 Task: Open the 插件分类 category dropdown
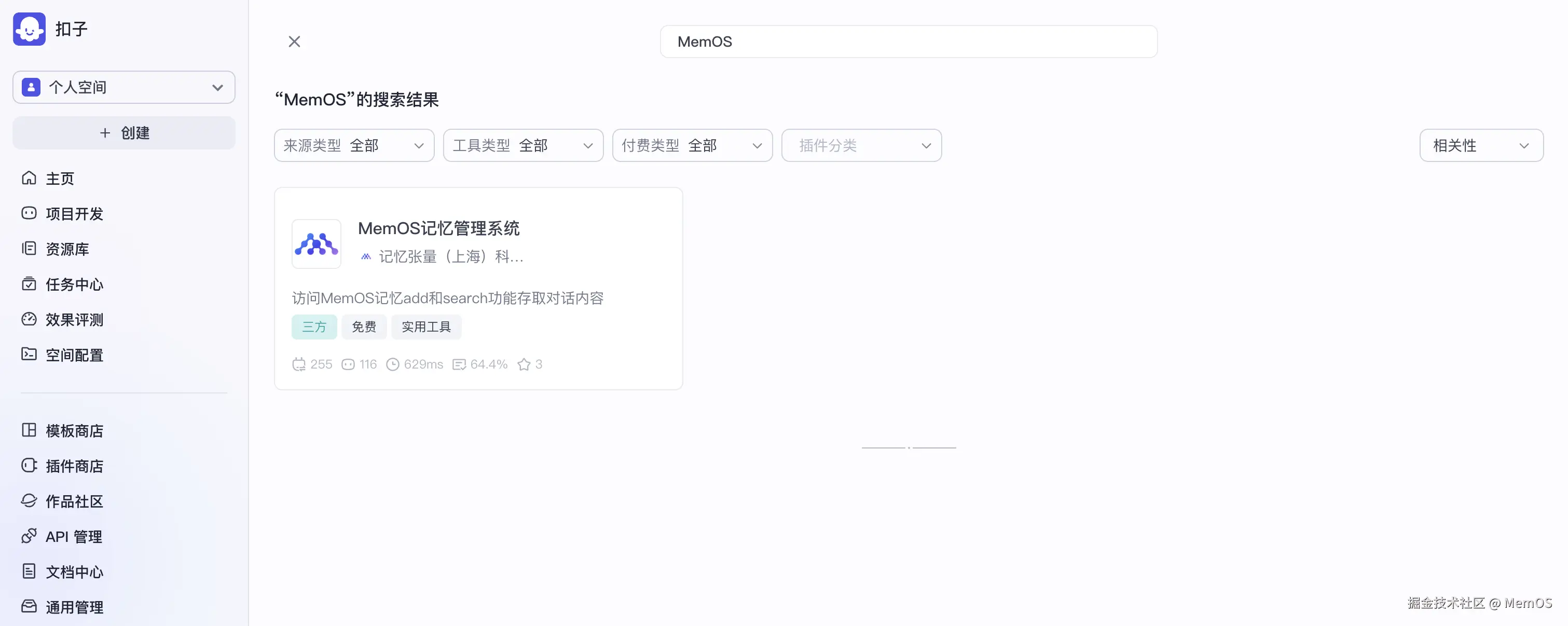pyautogui.click(x=862, y=145)
